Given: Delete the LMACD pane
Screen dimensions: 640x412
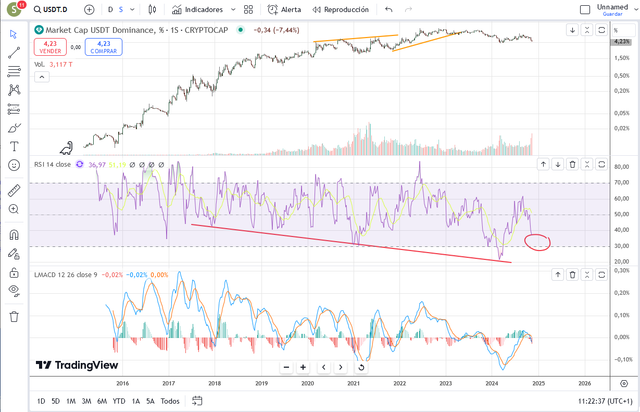Looking at the screenshot, I should [572, 275].
